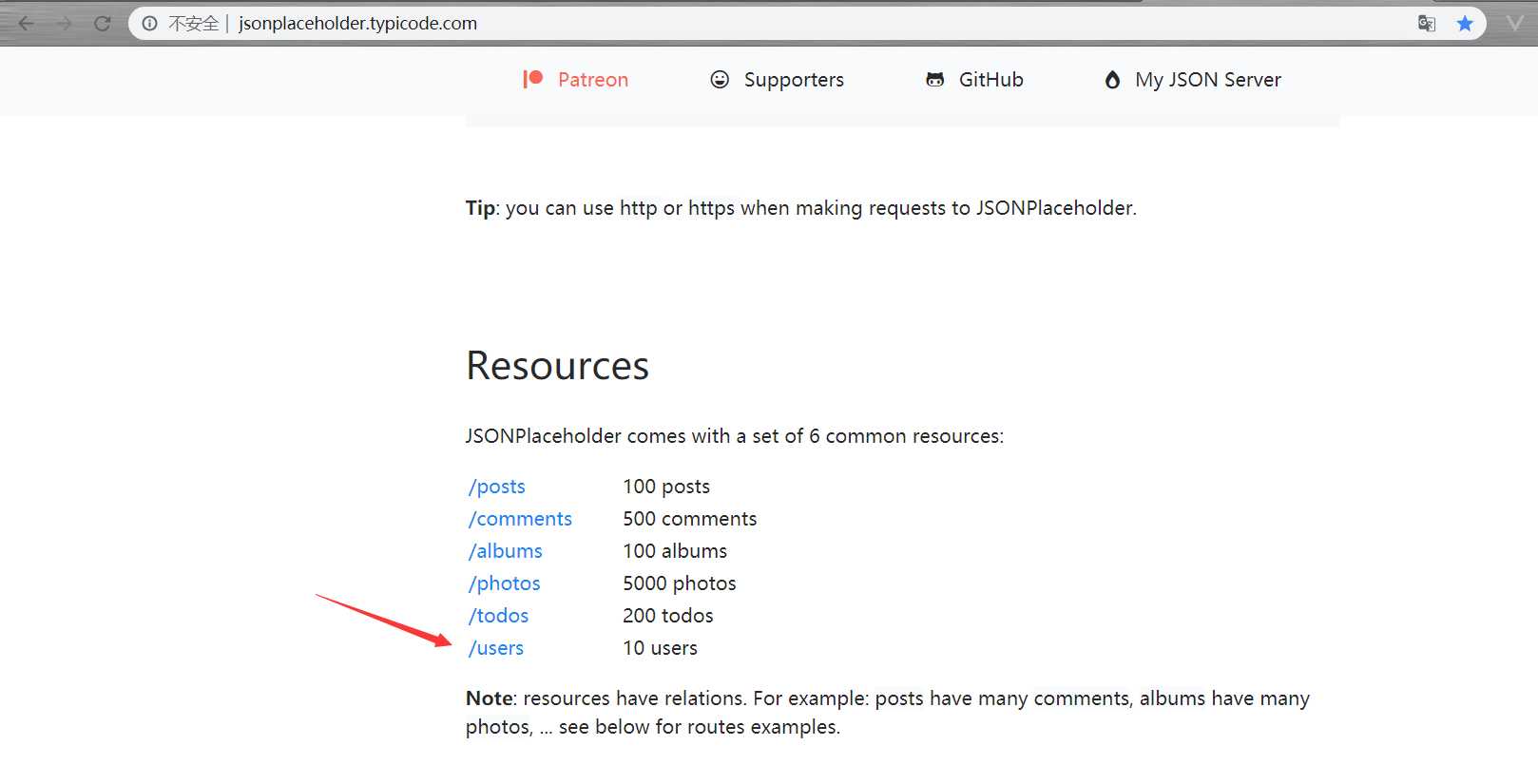The height and width of the screenshot is (784, 1538).
Task: Open the /users resource link
Action: tap(495, 648)
